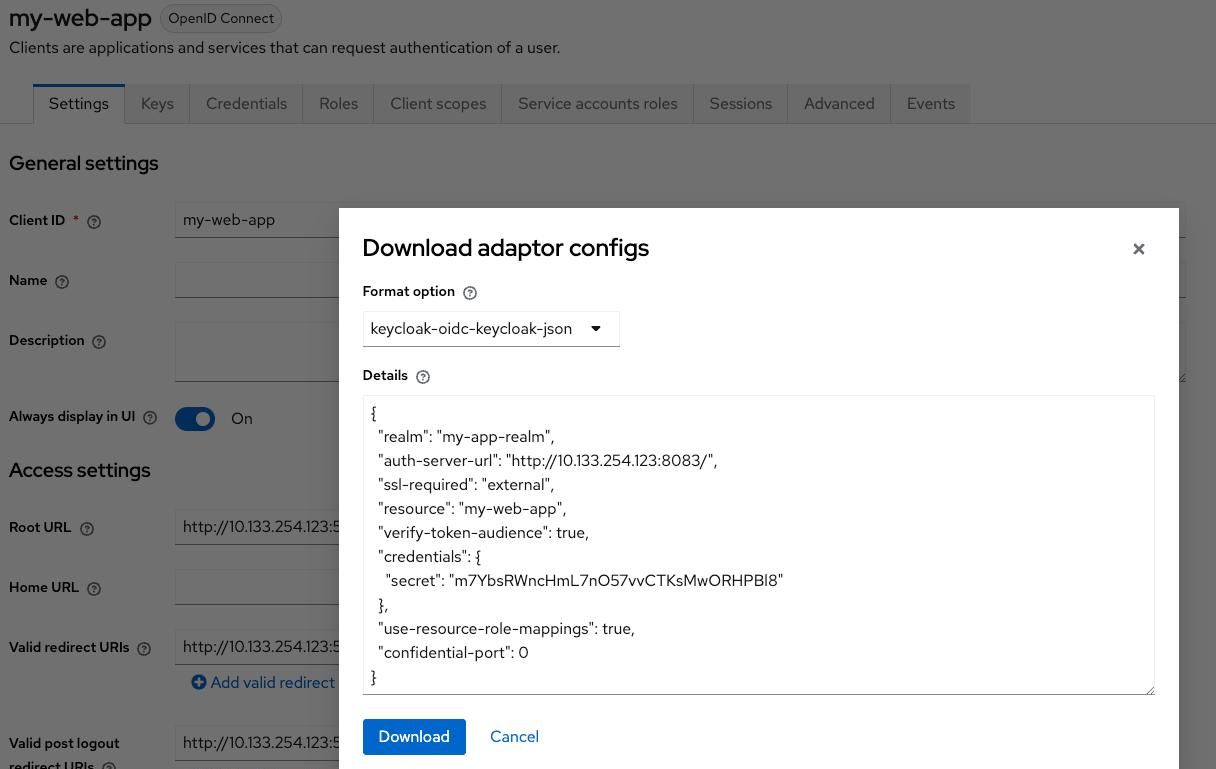
Task: Click the Download button
Action: [x=414, y=737]
